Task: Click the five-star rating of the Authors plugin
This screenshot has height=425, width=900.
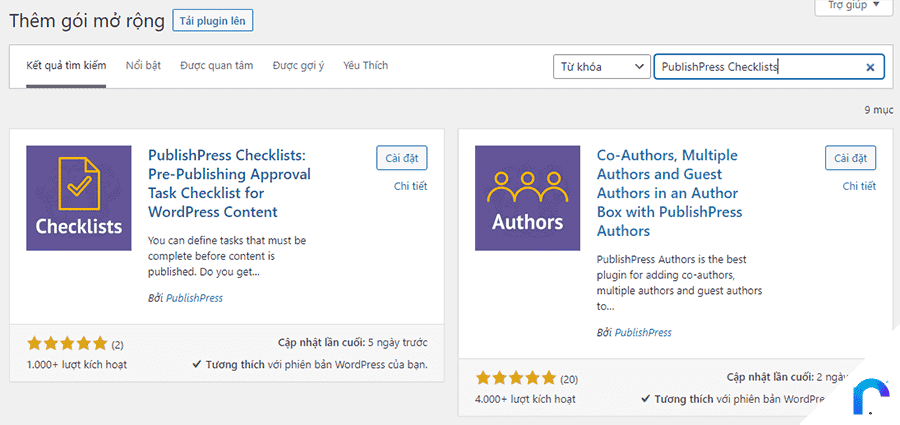Action: click(515, 378)
